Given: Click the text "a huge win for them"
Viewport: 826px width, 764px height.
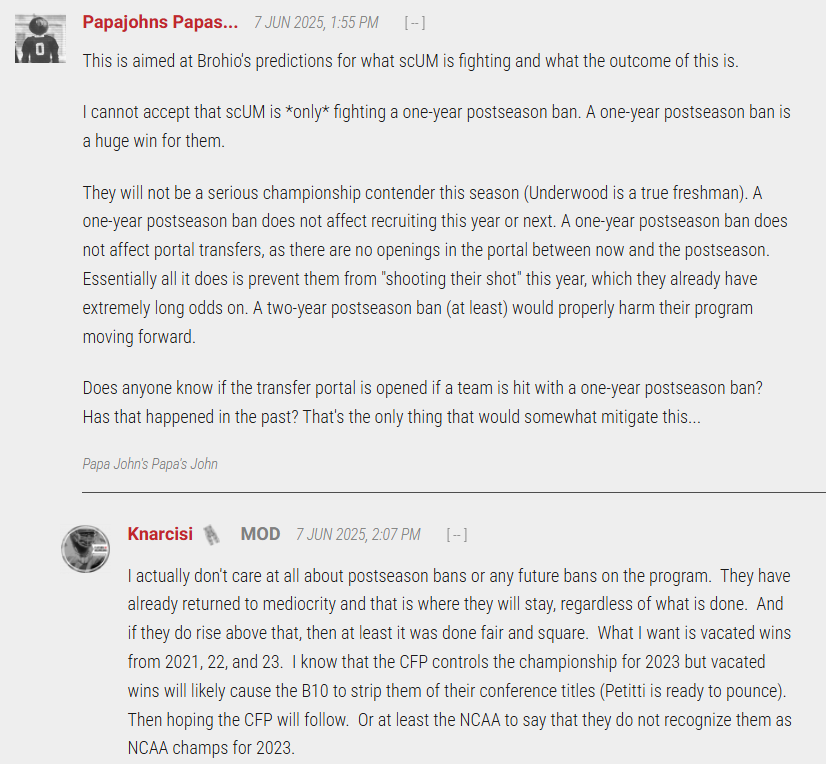Looking at the screenshot, I should [152, 141].
